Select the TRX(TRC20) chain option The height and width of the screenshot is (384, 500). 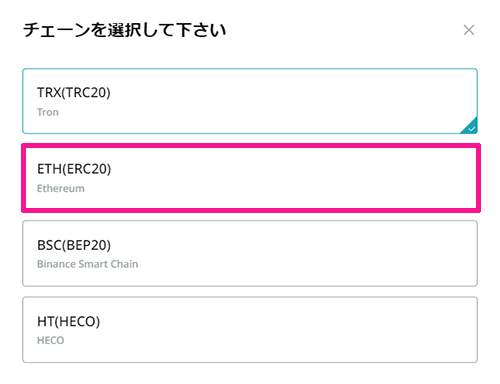pos(250,101)
